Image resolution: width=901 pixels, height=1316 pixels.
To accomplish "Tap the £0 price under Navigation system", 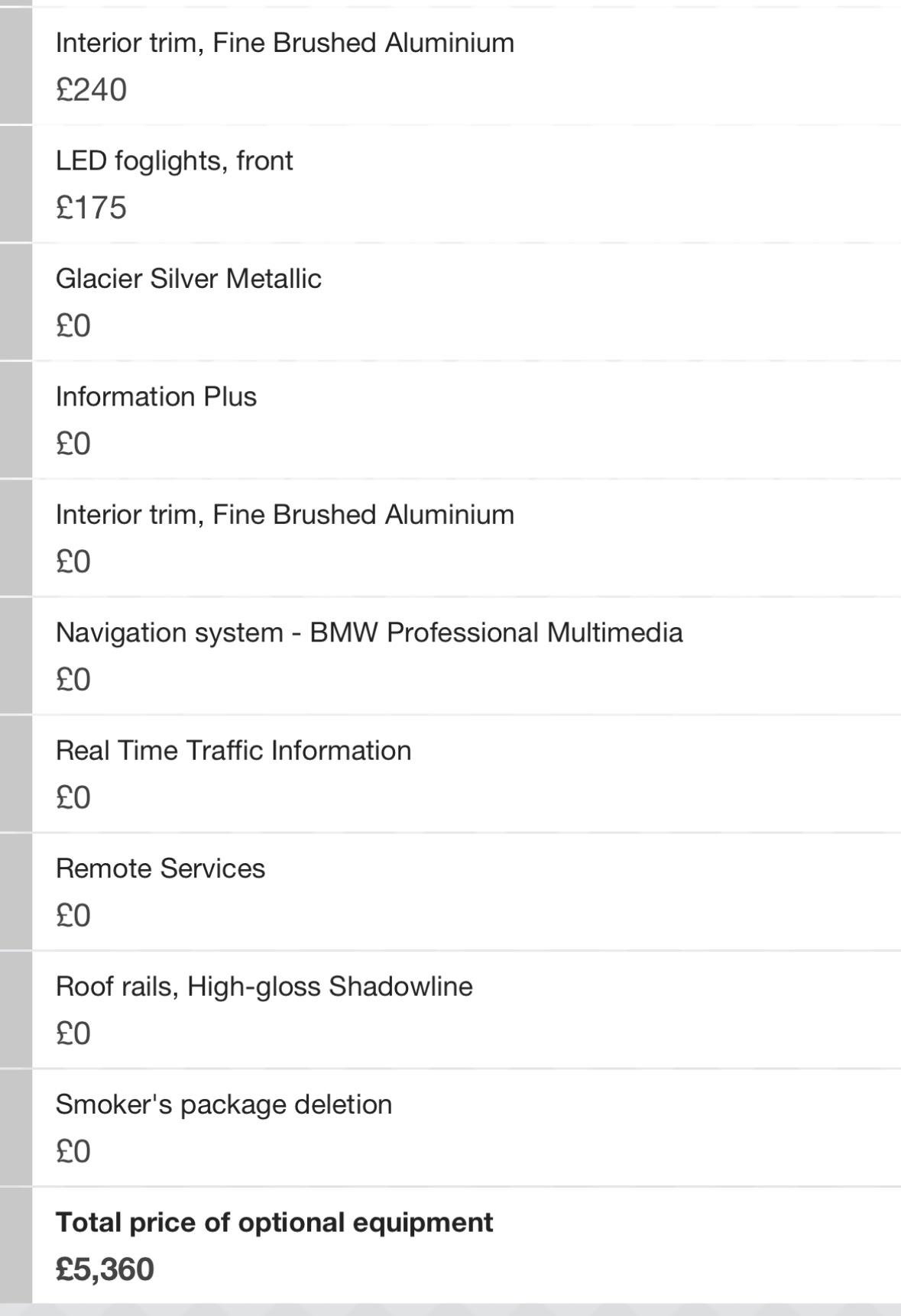I will tap(73, 680).
